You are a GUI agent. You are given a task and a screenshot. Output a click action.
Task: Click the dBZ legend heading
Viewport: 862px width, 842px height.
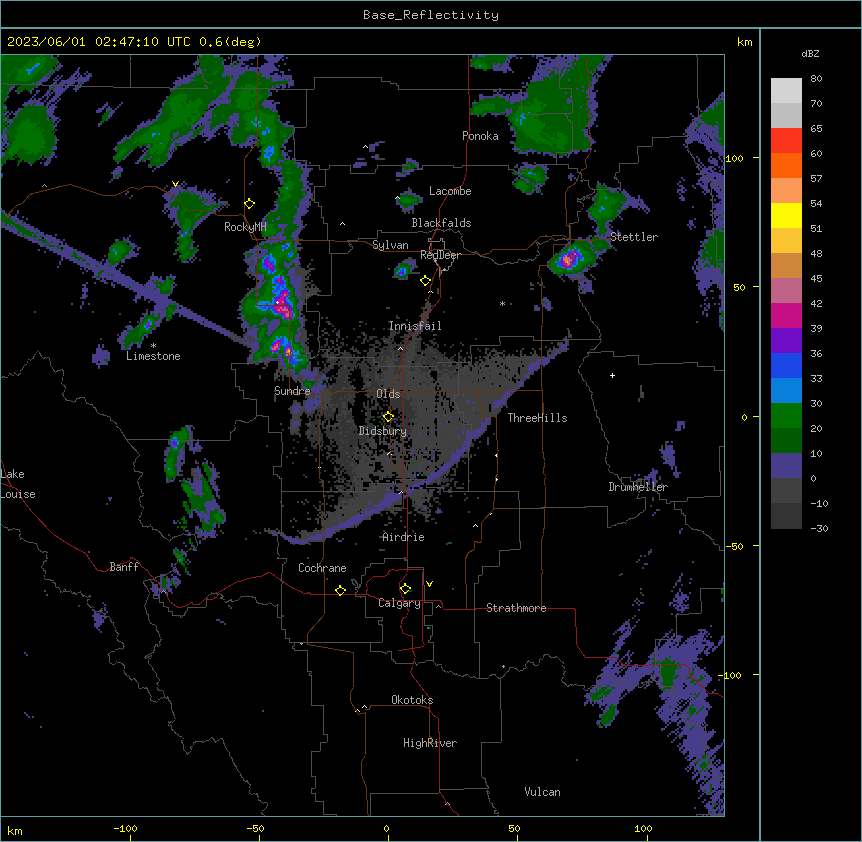click(x=810, y=54)
